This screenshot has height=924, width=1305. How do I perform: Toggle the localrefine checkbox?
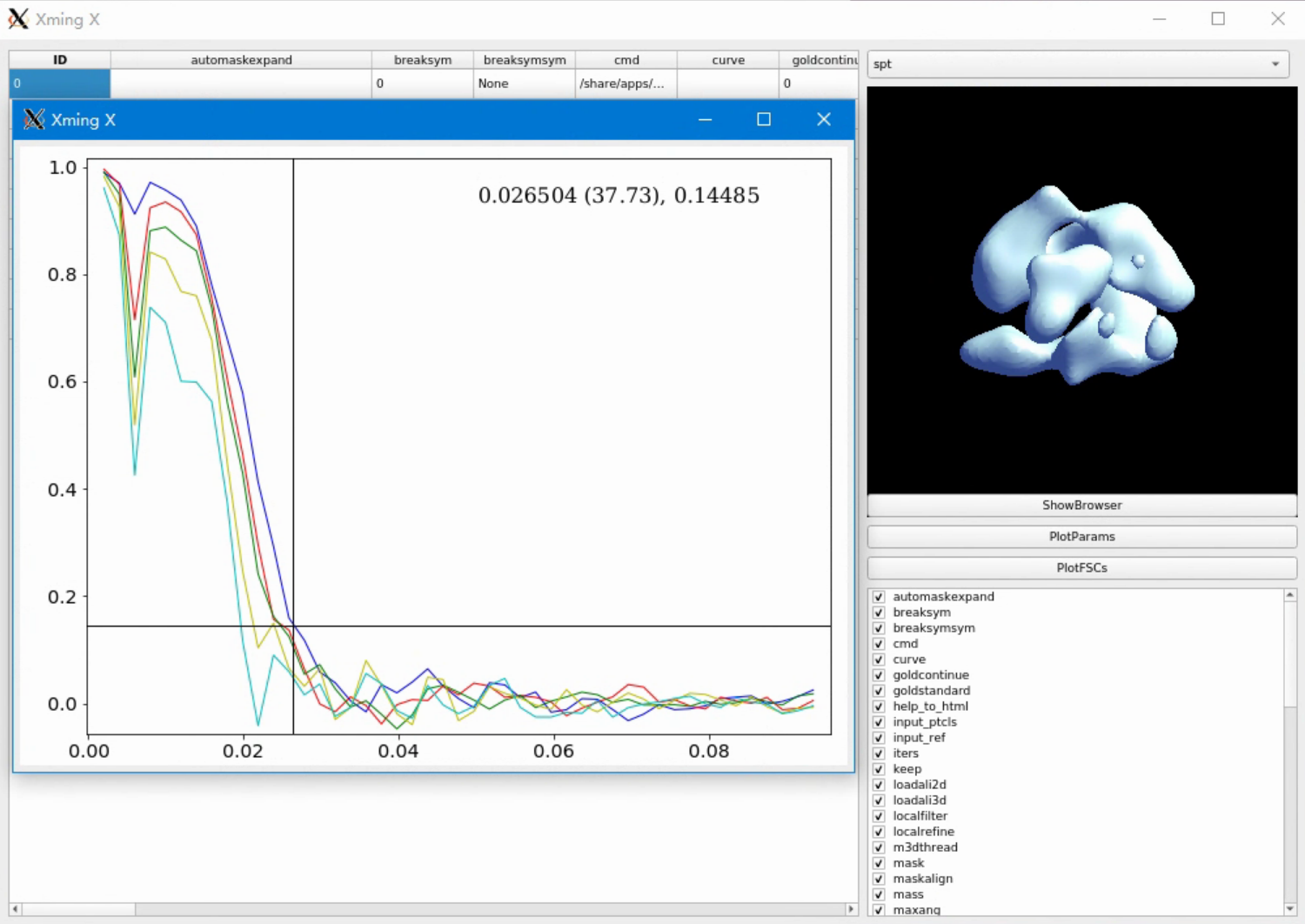(879, 832)
